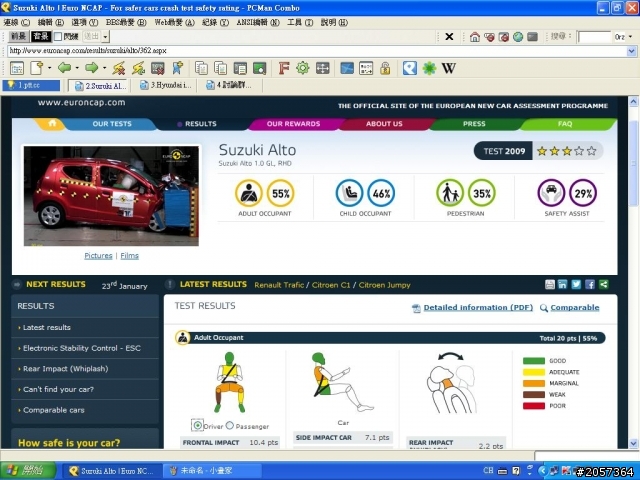
Task: Open settings with the green gear icon
Action: click(x=303, y=68)
